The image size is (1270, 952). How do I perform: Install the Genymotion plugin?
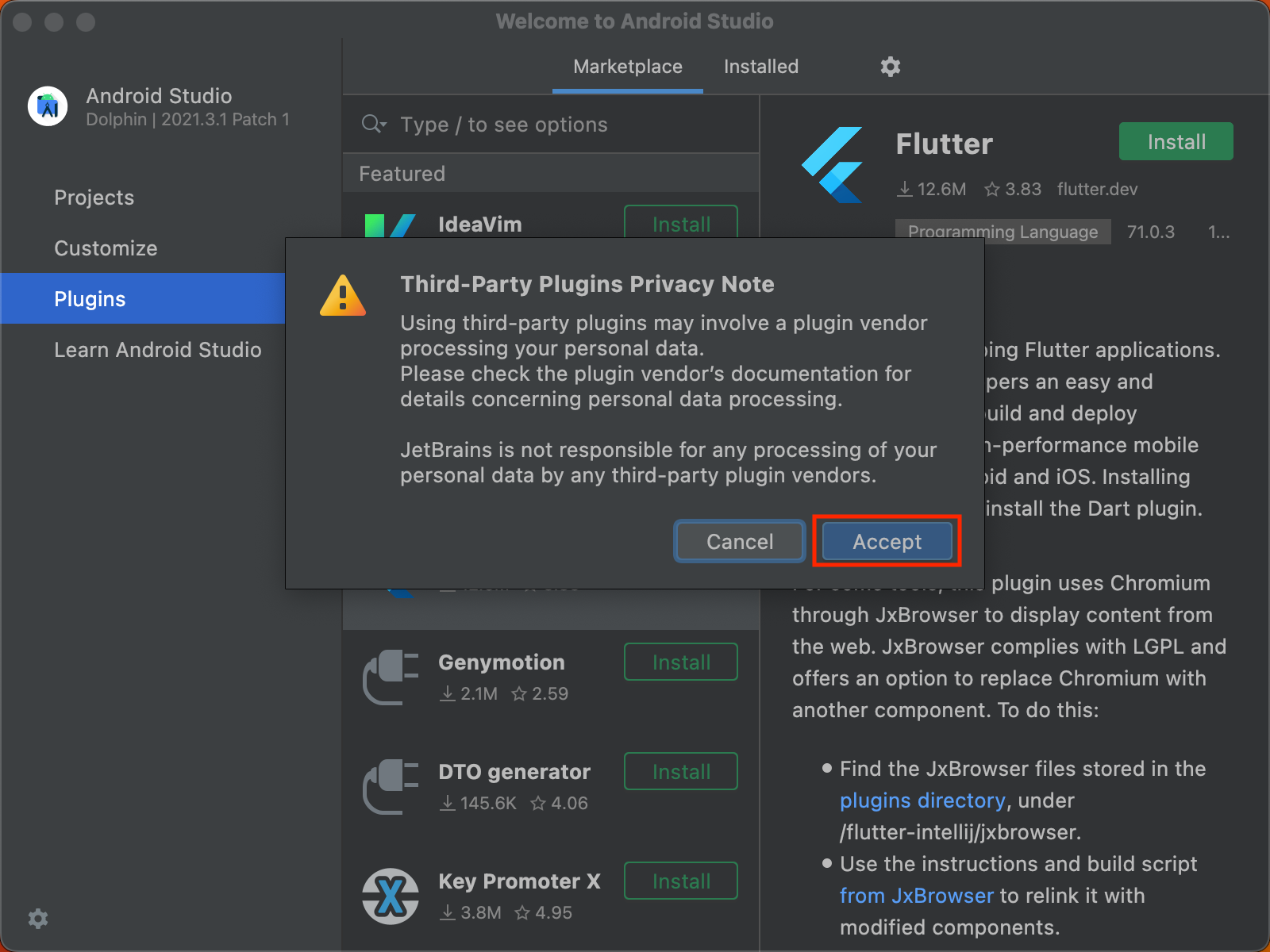pos(681,662)
